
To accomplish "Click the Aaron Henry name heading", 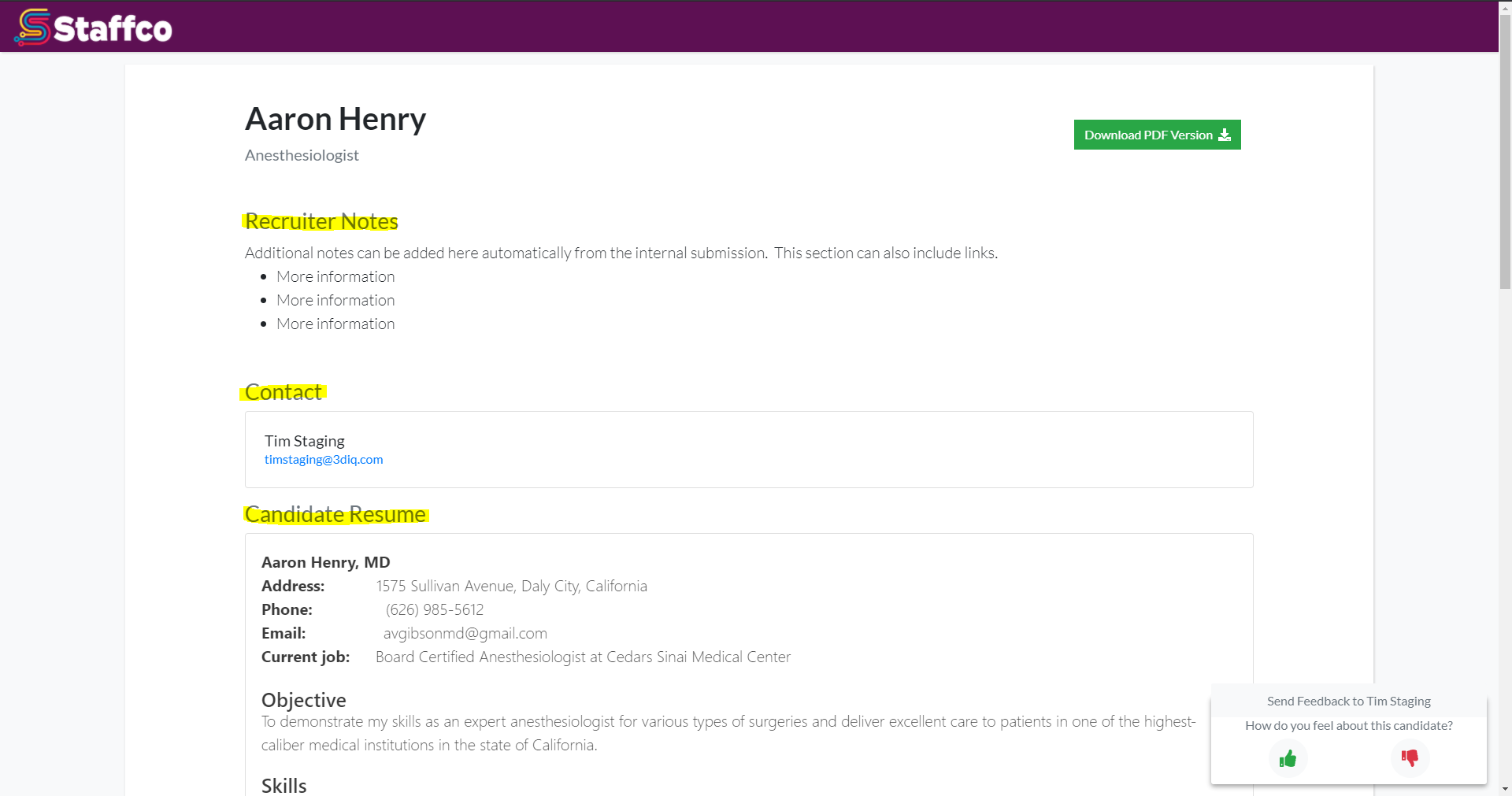I will tap(335, 119).
